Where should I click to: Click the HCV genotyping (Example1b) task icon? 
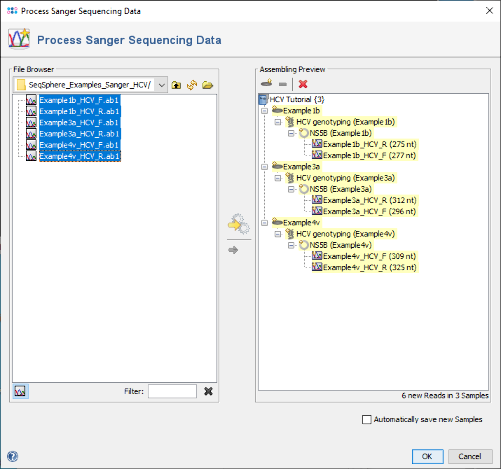tap(290, 122)
